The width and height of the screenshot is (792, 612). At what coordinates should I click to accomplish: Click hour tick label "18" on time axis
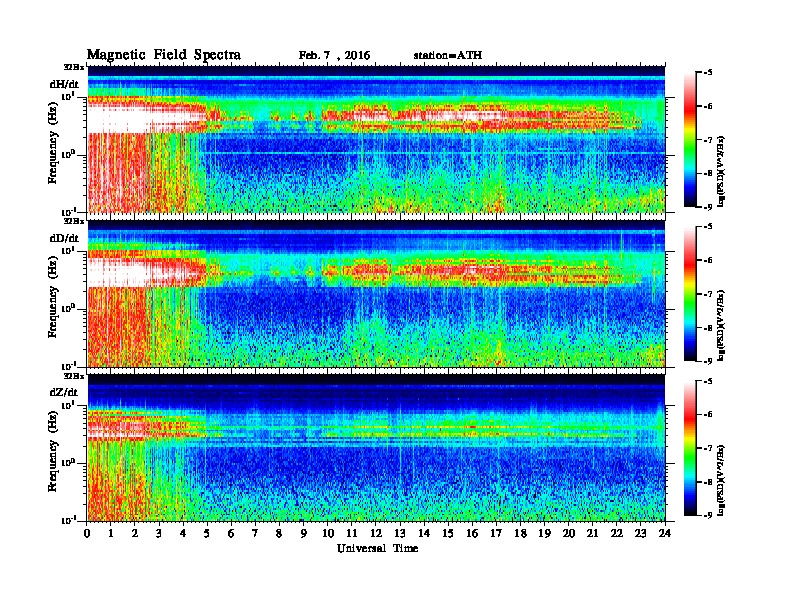coord(520,534)
